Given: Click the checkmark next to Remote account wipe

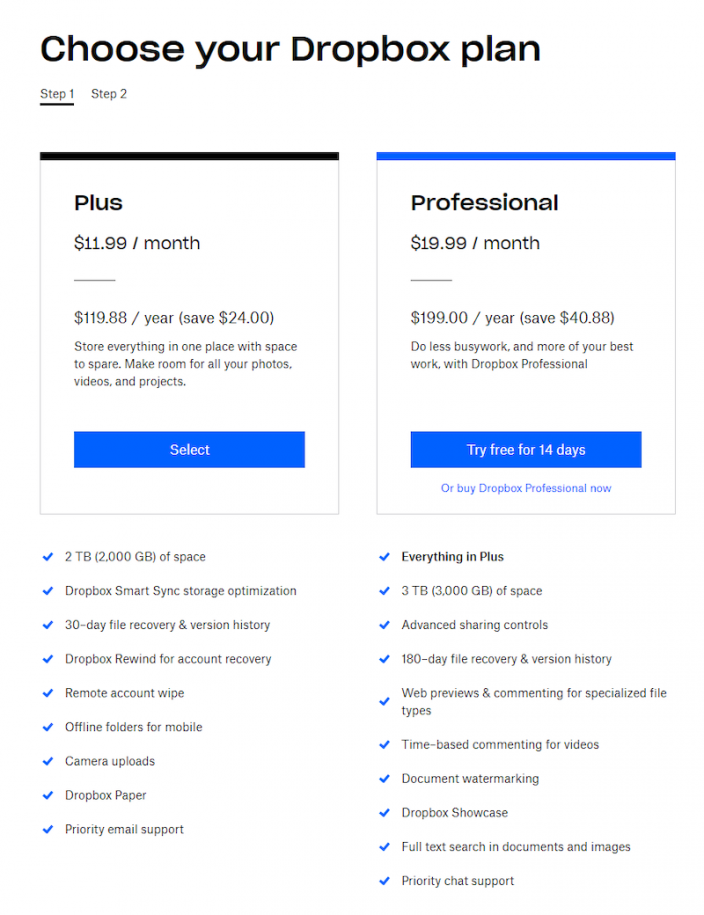Looking at the screenshot, I should point(48,693).
